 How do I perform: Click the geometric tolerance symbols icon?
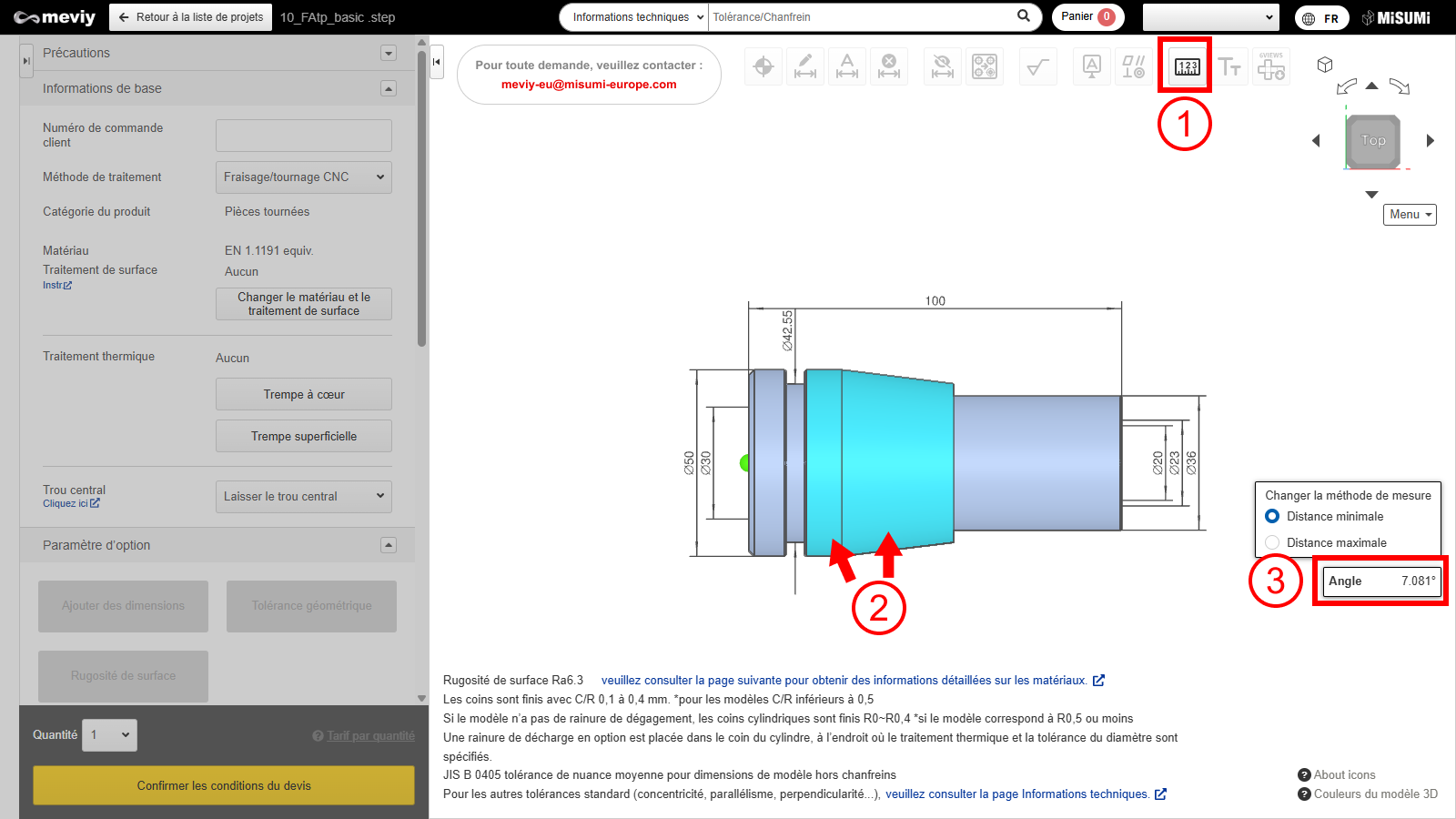pyautogui.click(x=1133, y=66)
